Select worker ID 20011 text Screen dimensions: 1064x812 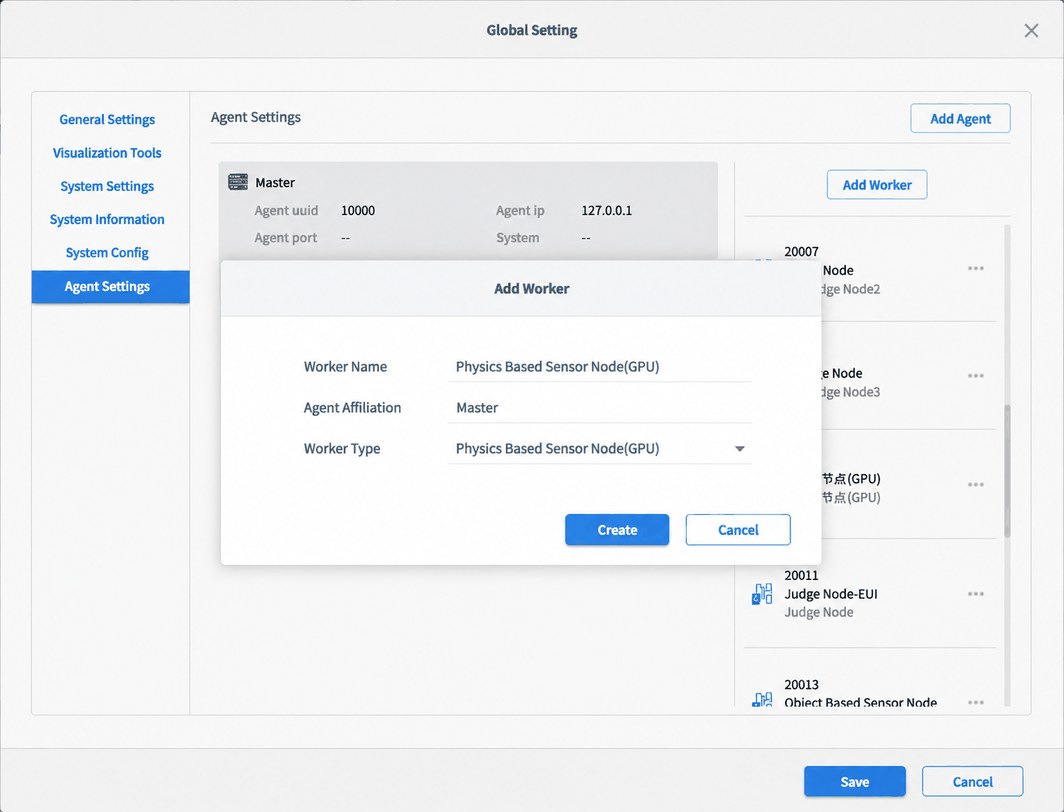(801, 575)
